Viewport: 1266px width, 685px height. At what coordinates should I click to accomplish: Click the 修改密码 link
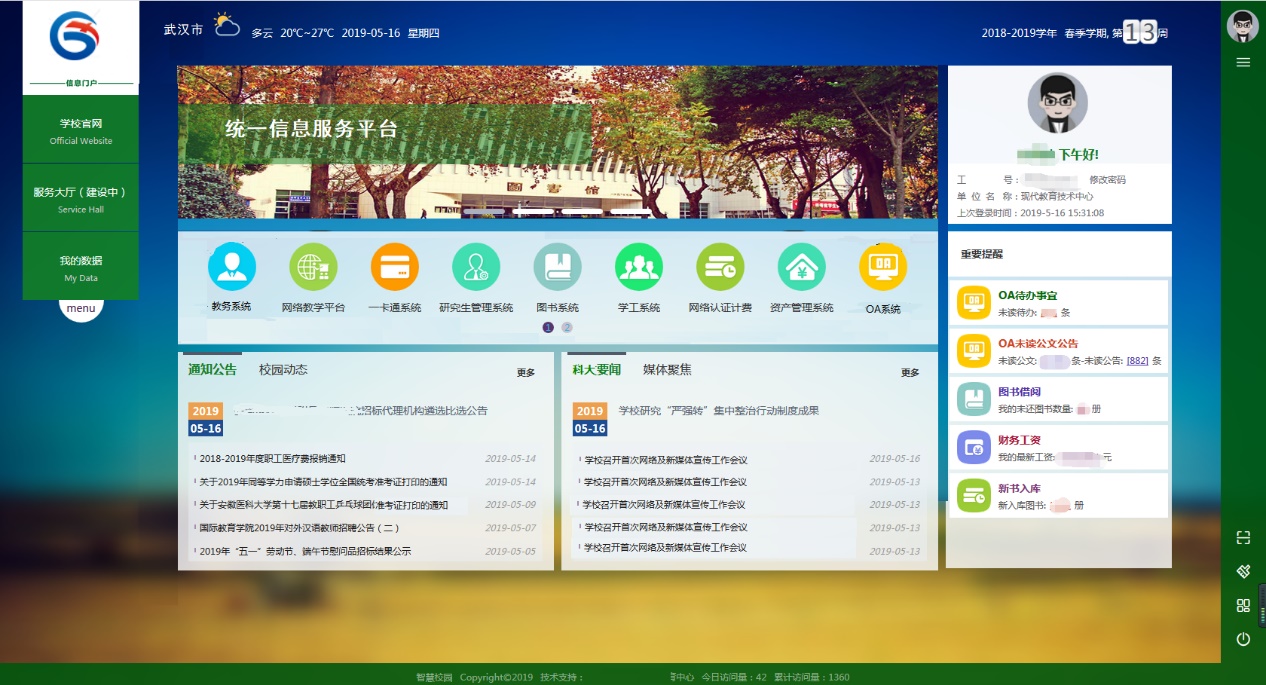(1107, 180)
